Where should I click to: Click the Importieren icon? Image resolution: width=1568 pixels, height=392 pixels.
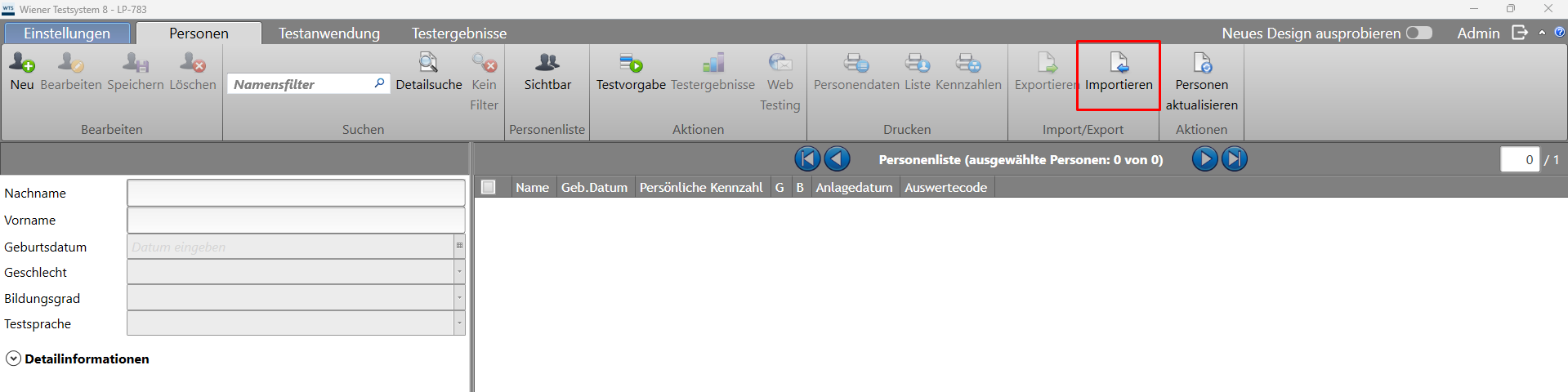point(1119,62)
